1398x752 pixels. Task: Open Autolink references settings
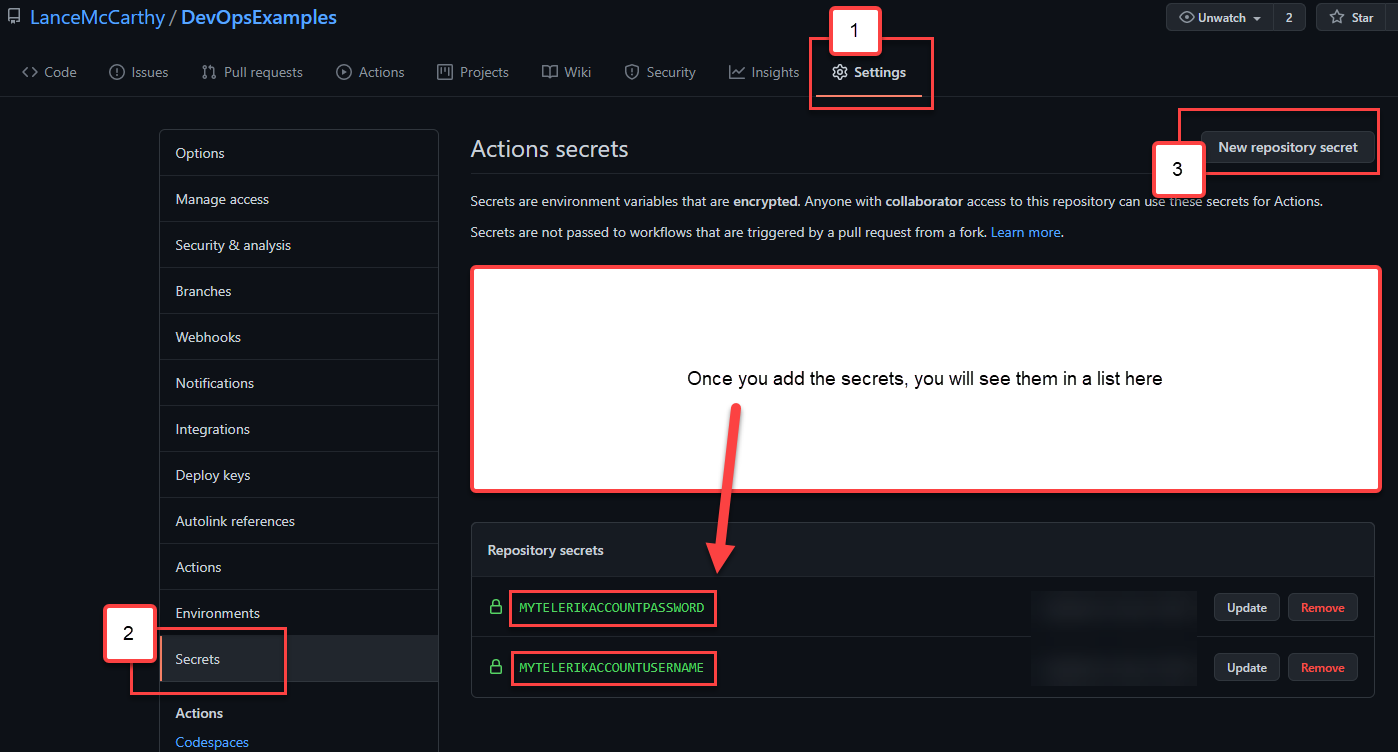299,521
